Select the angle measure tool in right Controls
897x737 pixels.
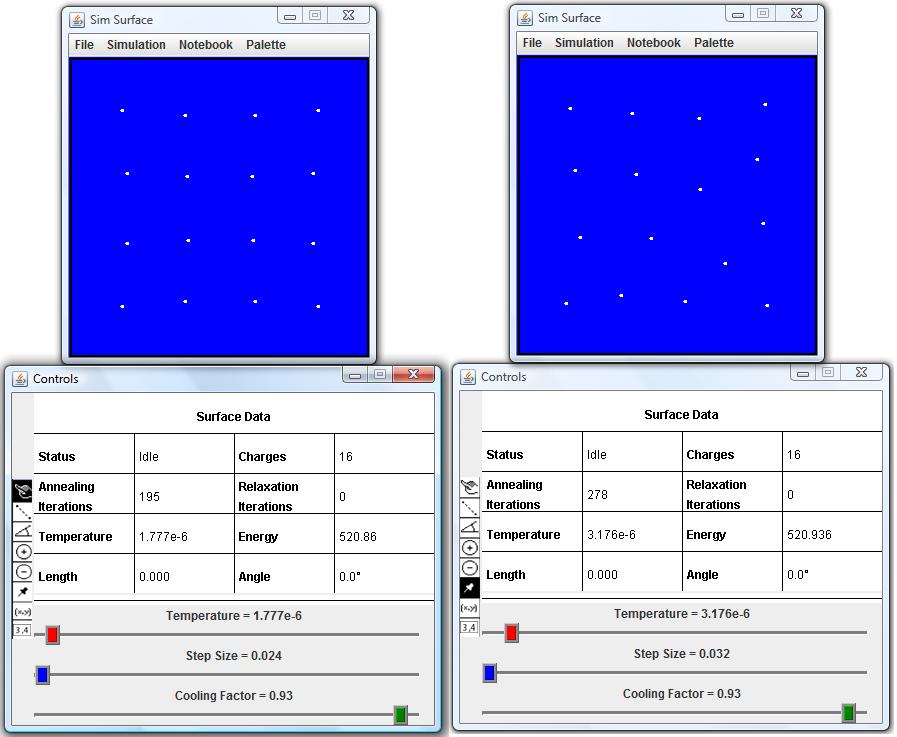click(x=469, y=528)
